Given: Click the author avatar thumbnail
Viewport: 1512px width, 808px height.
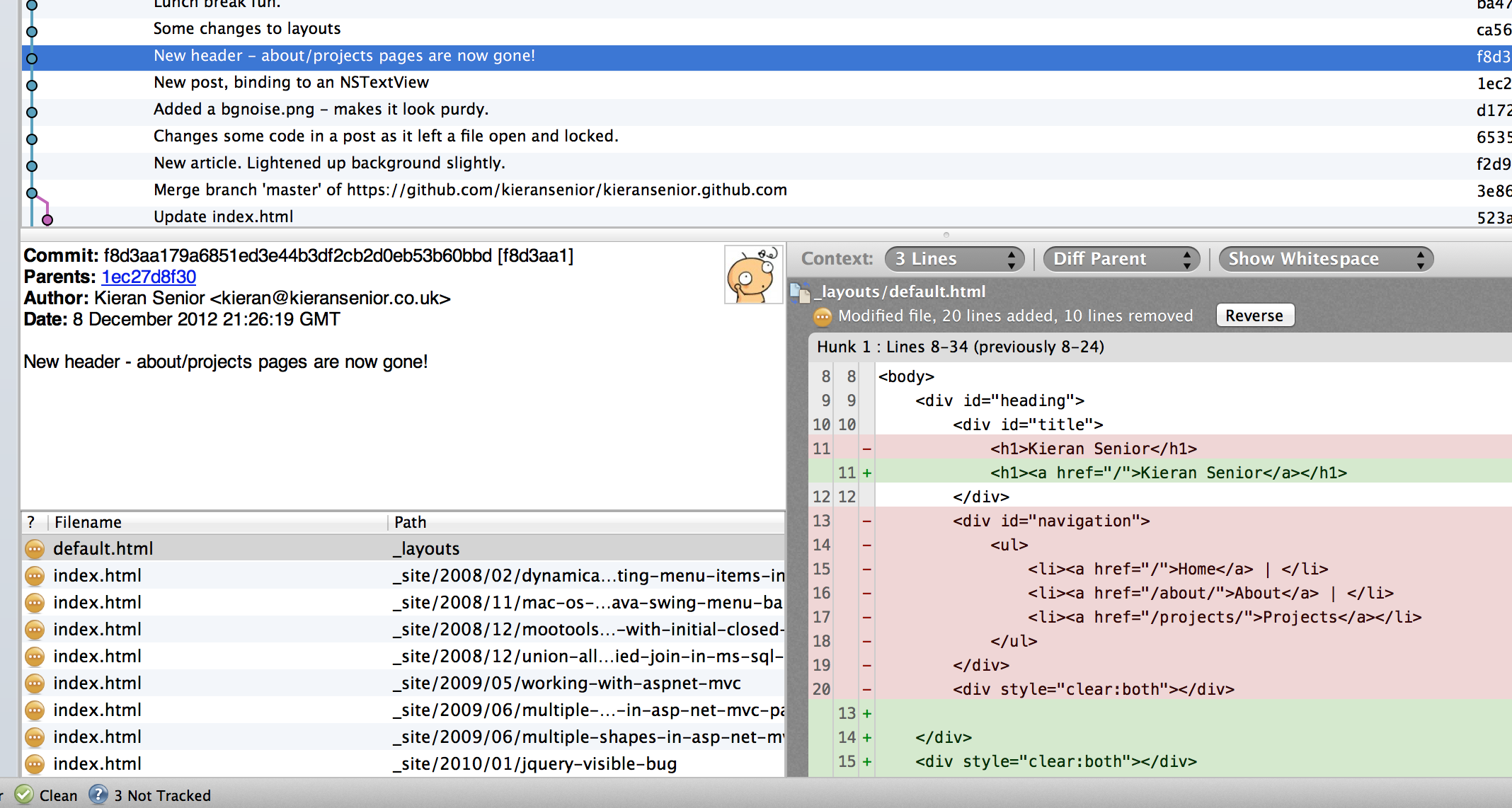Looking at the screenshot, I should pyautogui.click(x=752, y=275).
